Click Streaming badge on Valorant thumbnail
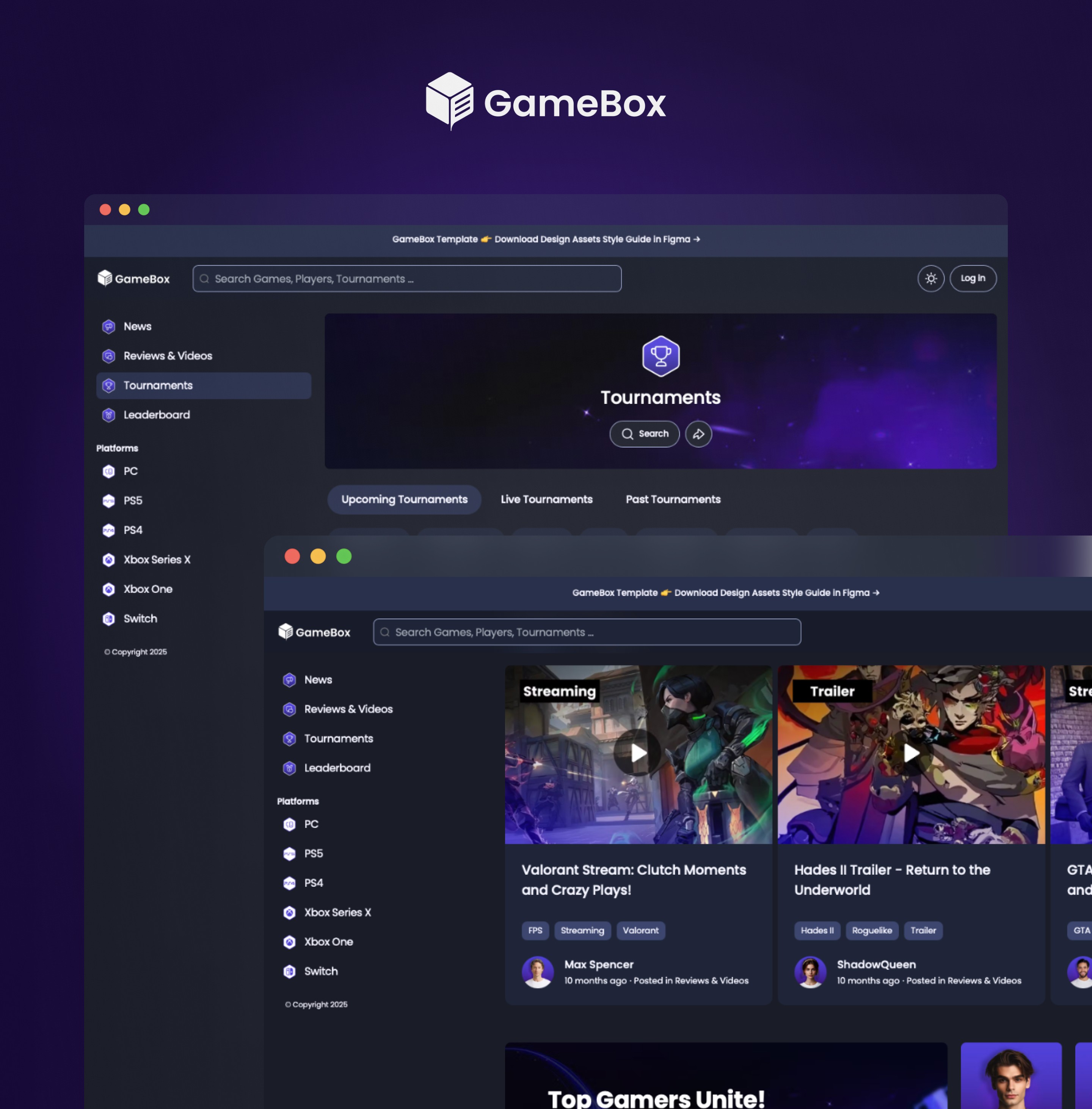This screenshot has height=1109, width=1092. pyautogui.click(x=559, y=691)
